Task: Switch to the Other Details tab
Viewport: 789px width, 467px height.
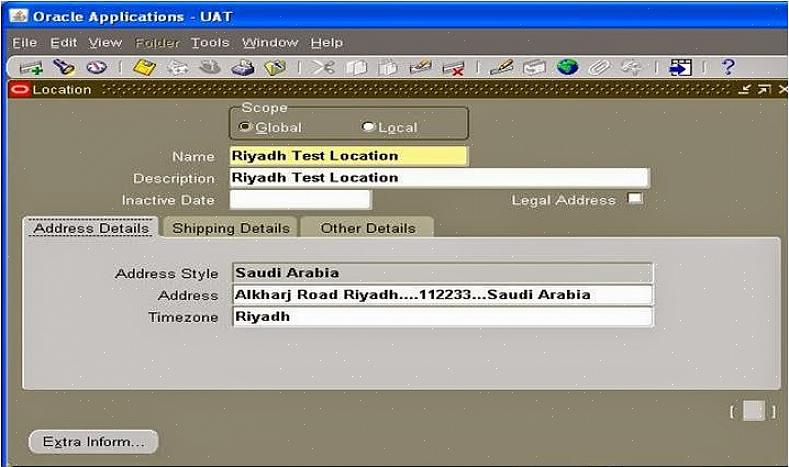Action: (x=368, y=228)
